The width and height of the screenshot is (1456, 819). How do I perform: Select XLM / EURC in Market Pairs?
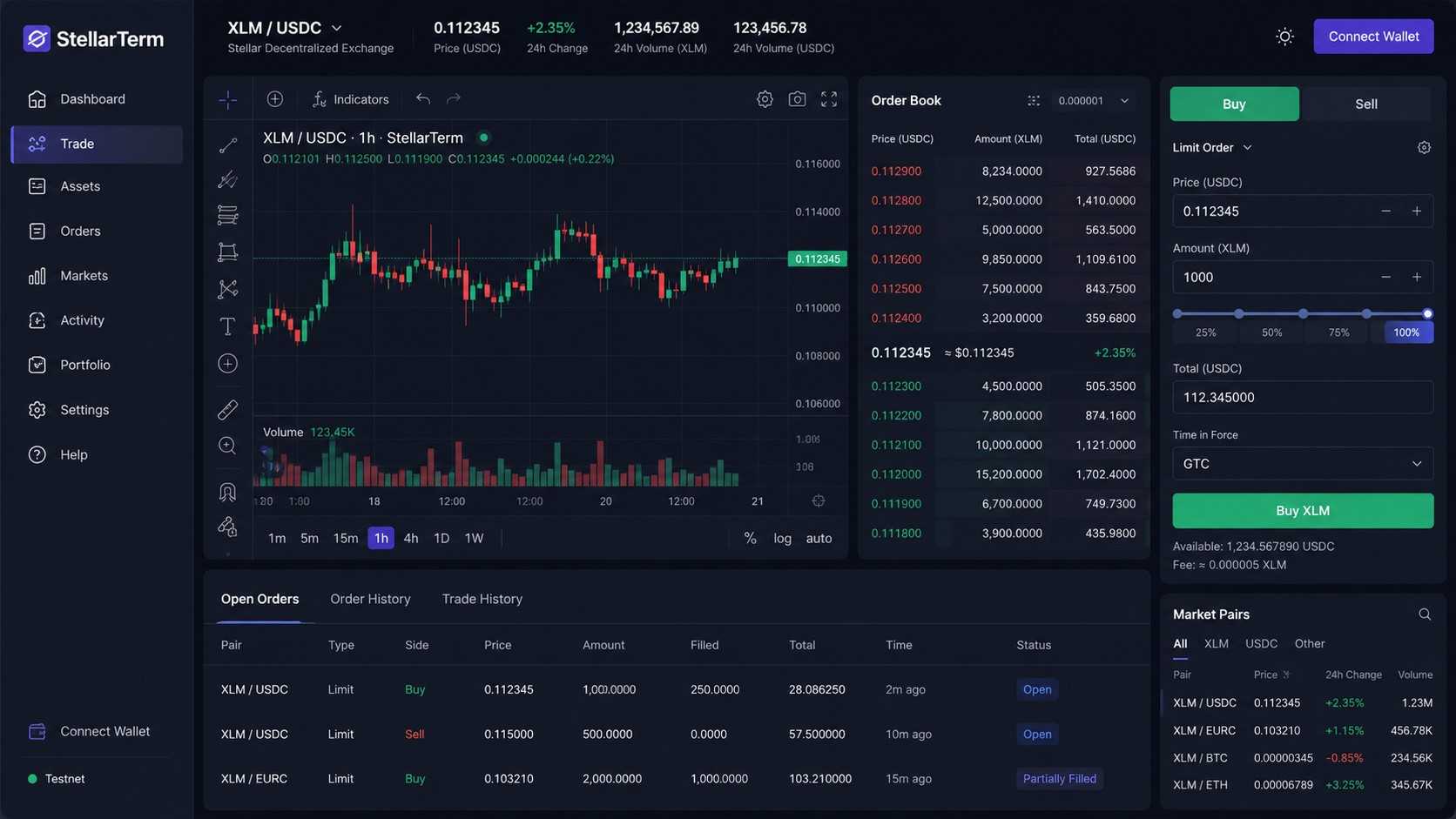(x=1302, y=731)
